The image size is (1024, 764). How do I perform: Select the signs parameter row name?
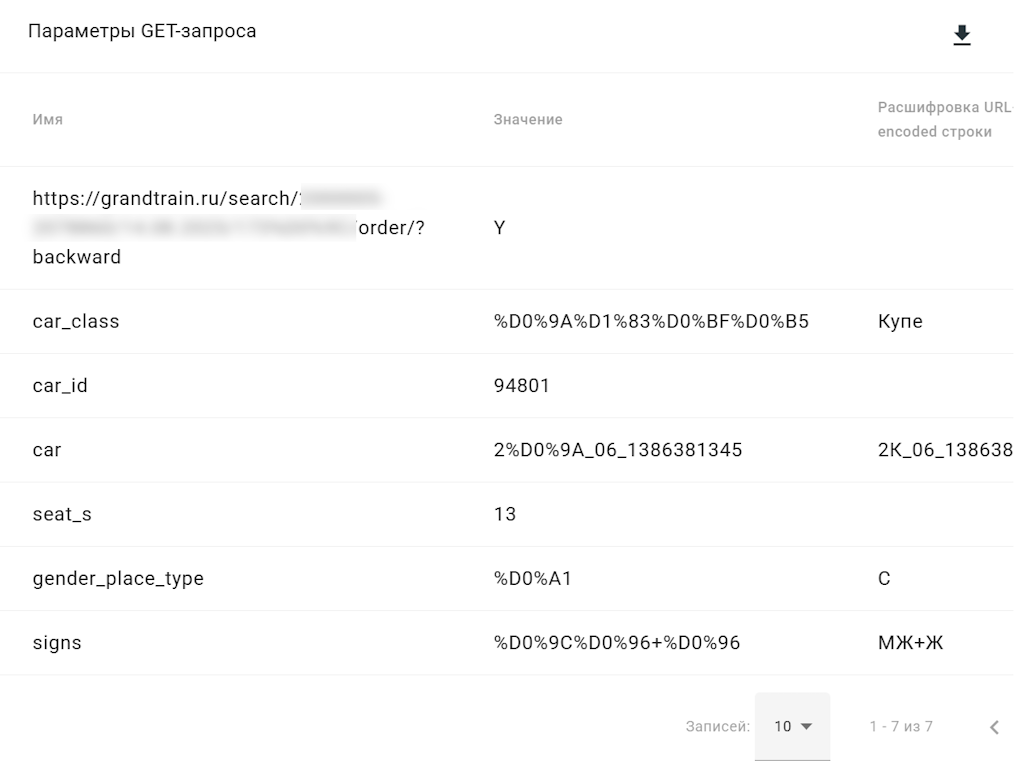(x=57, y=643)
